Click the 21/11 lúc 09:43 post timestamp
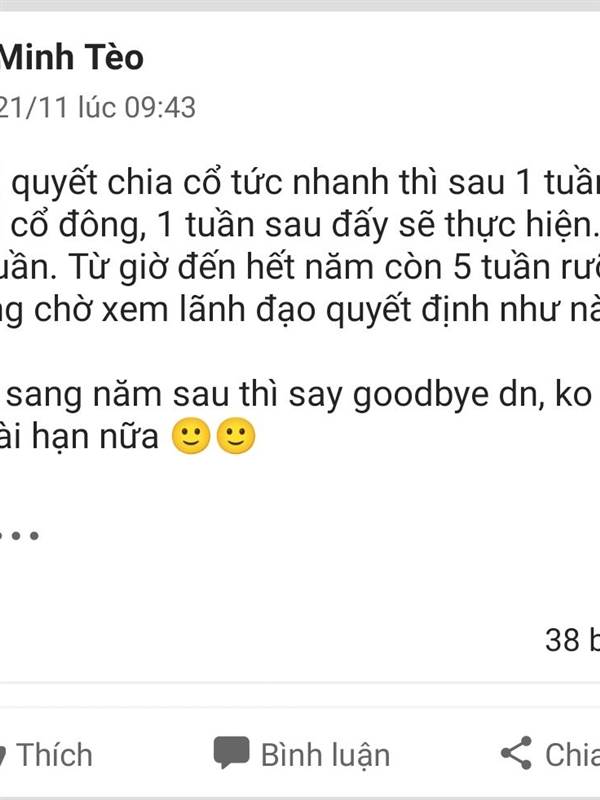The height and width of the screenshot is (800, 600). click(97, 108)
